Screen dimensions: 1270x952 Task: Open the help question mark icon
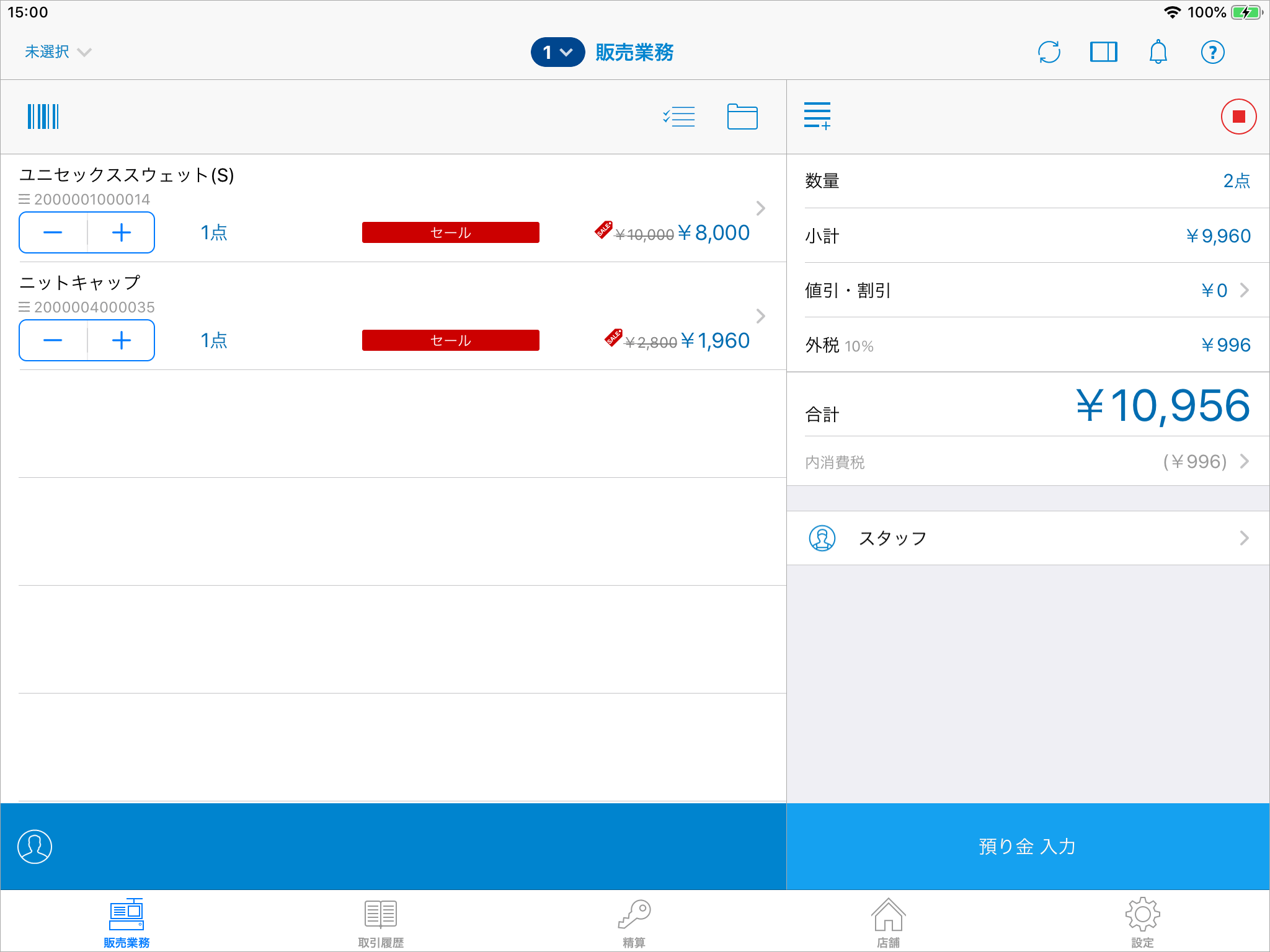pos(1212,52)
